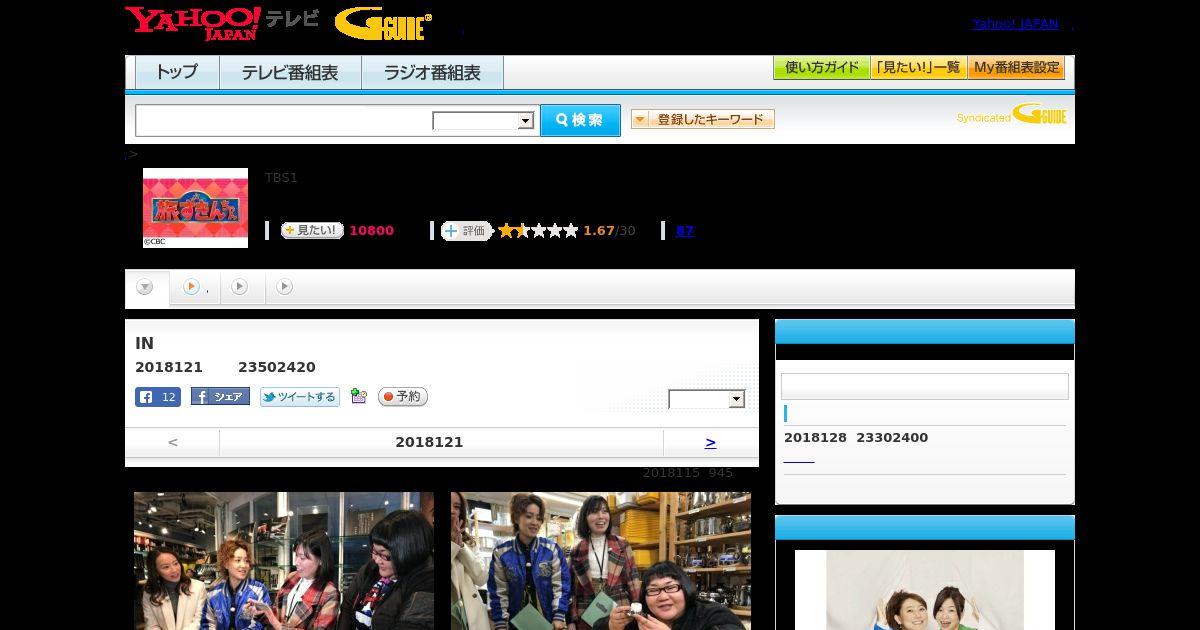The width and height of the screenshot is (1200, 630).
Task: Click the 10800 want-to-watch count
Action: point(371,230)
